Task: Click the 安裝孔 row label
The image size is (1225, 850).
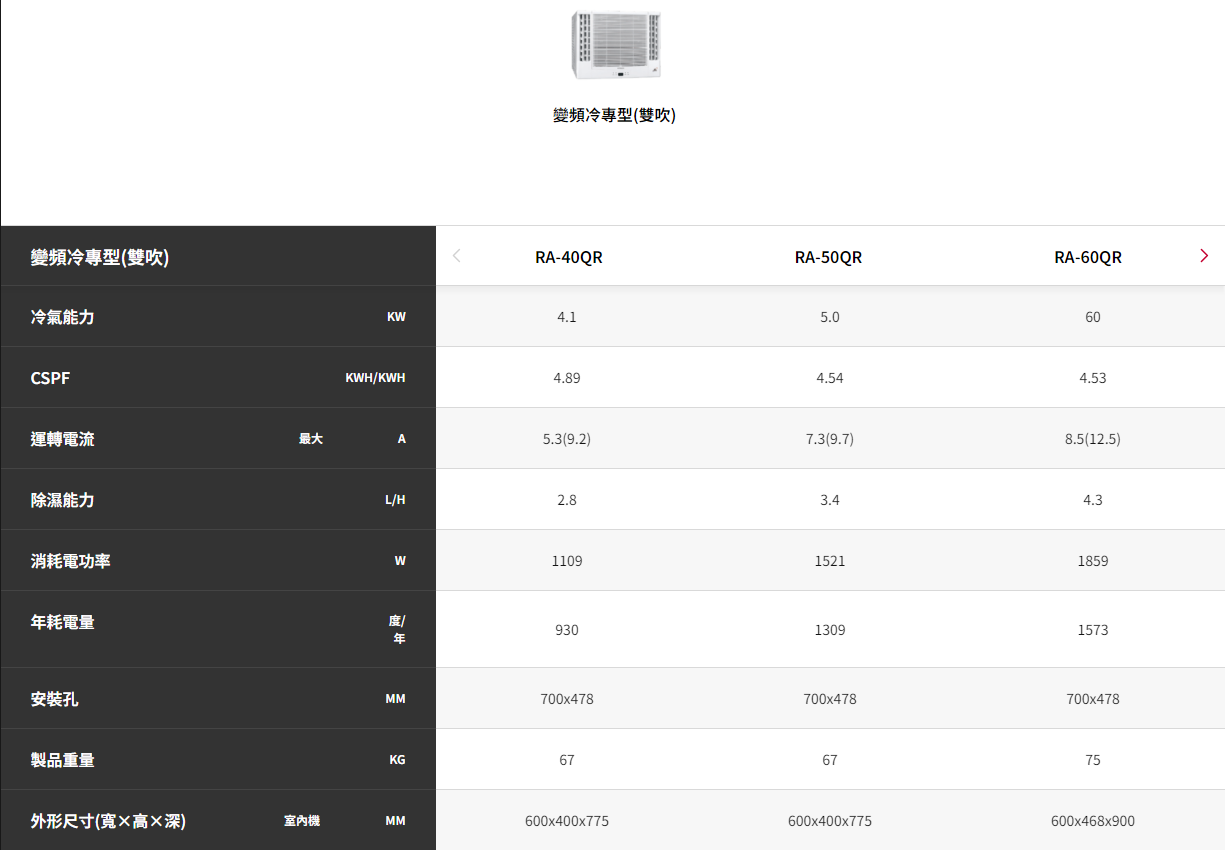Action: tap(55, 699)
